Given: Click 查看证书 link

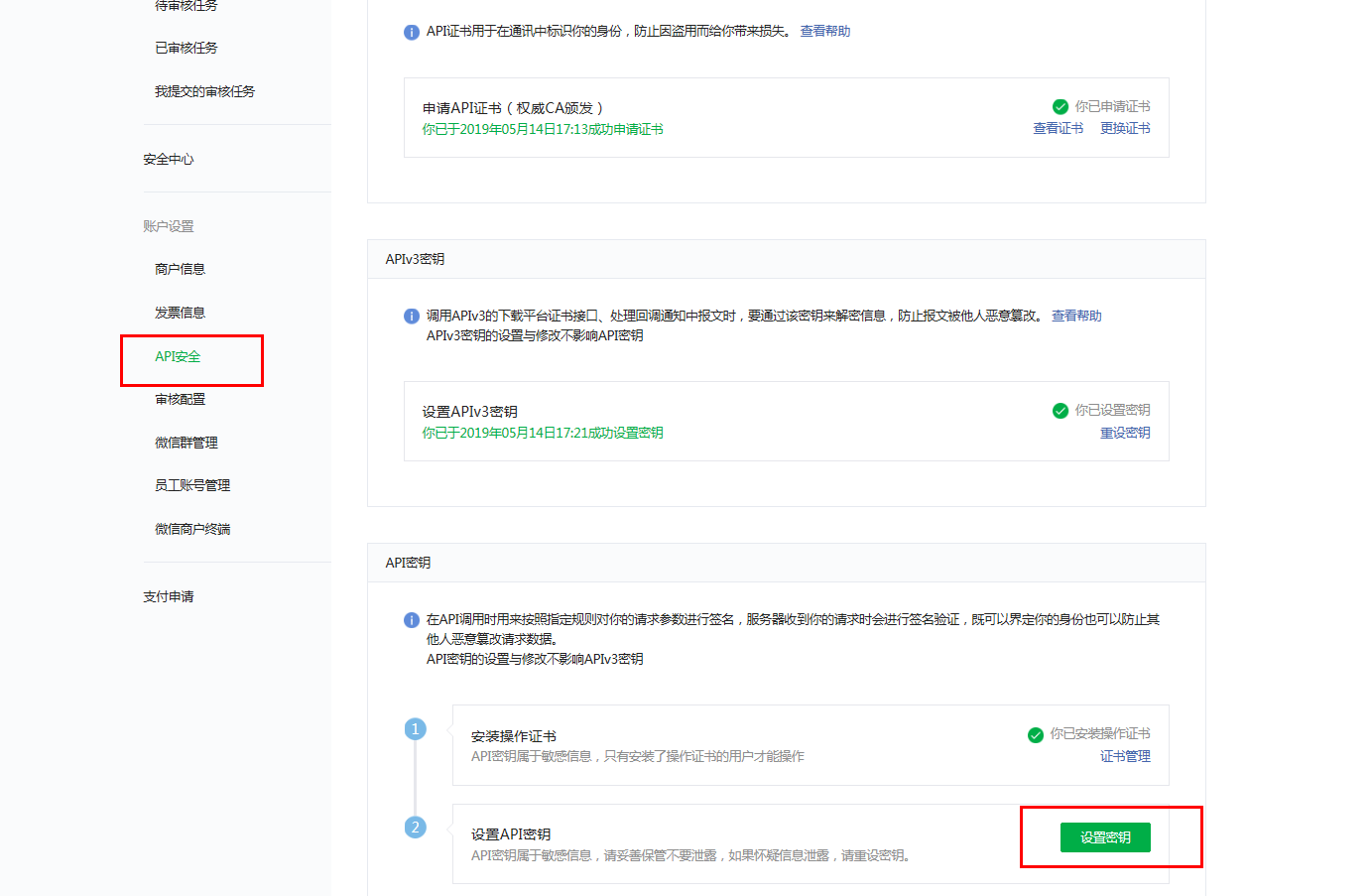Looking at the screenshot, I should click(1058, 128).
